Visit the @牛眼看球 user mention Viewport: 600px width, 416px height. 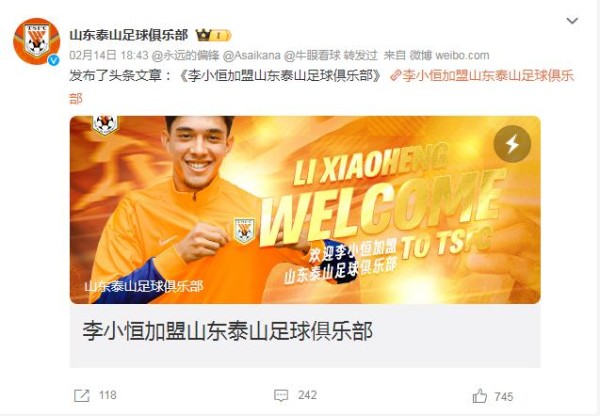[312, 55]
